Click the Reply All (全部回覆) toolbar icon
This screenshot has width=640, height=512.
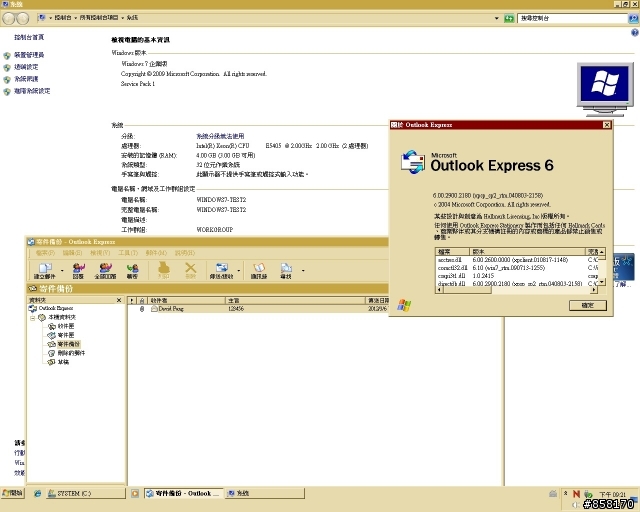pyautogui.click(x=105, y=270)
